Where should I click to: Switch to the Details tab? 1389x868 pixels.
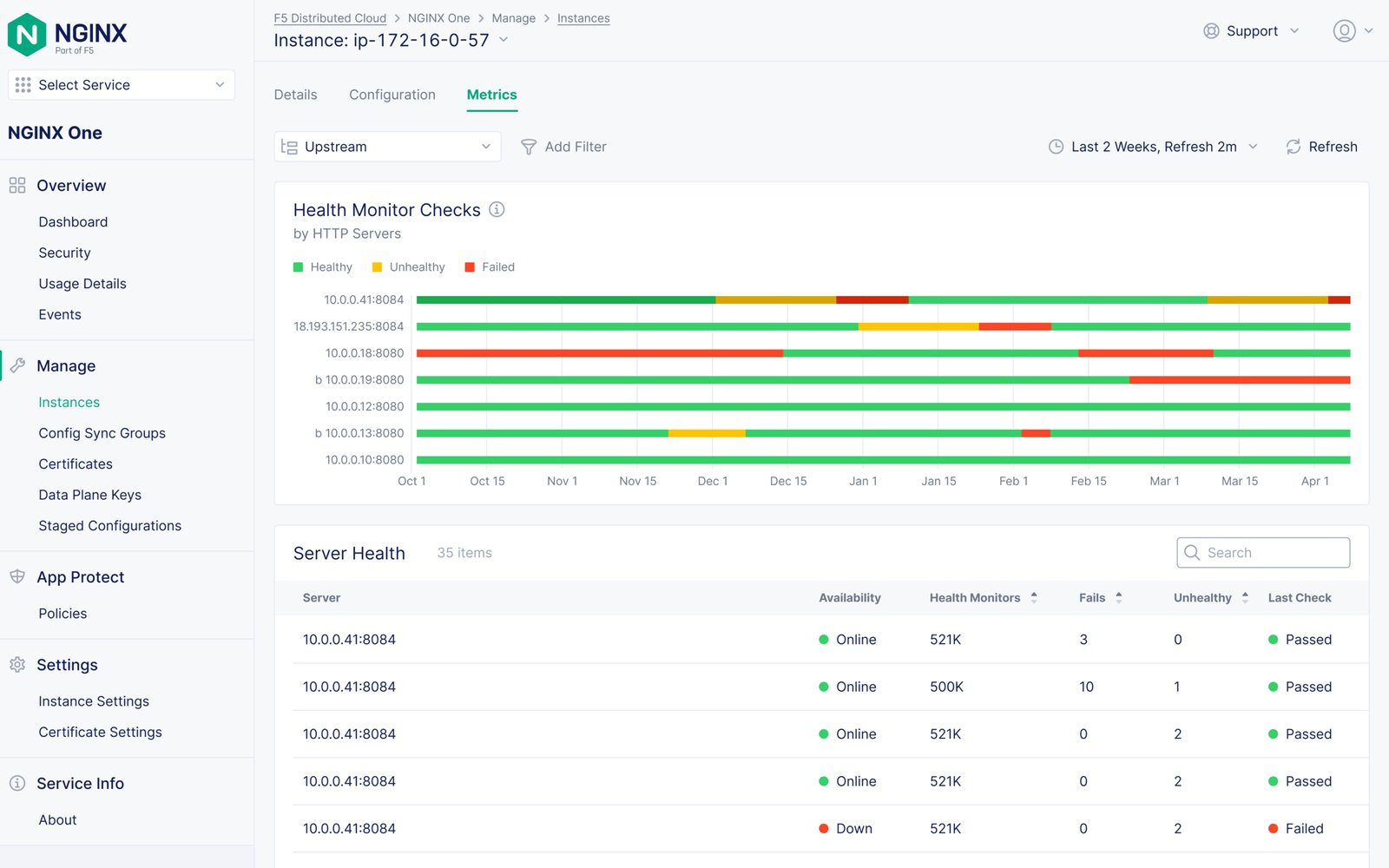(295, 95)
